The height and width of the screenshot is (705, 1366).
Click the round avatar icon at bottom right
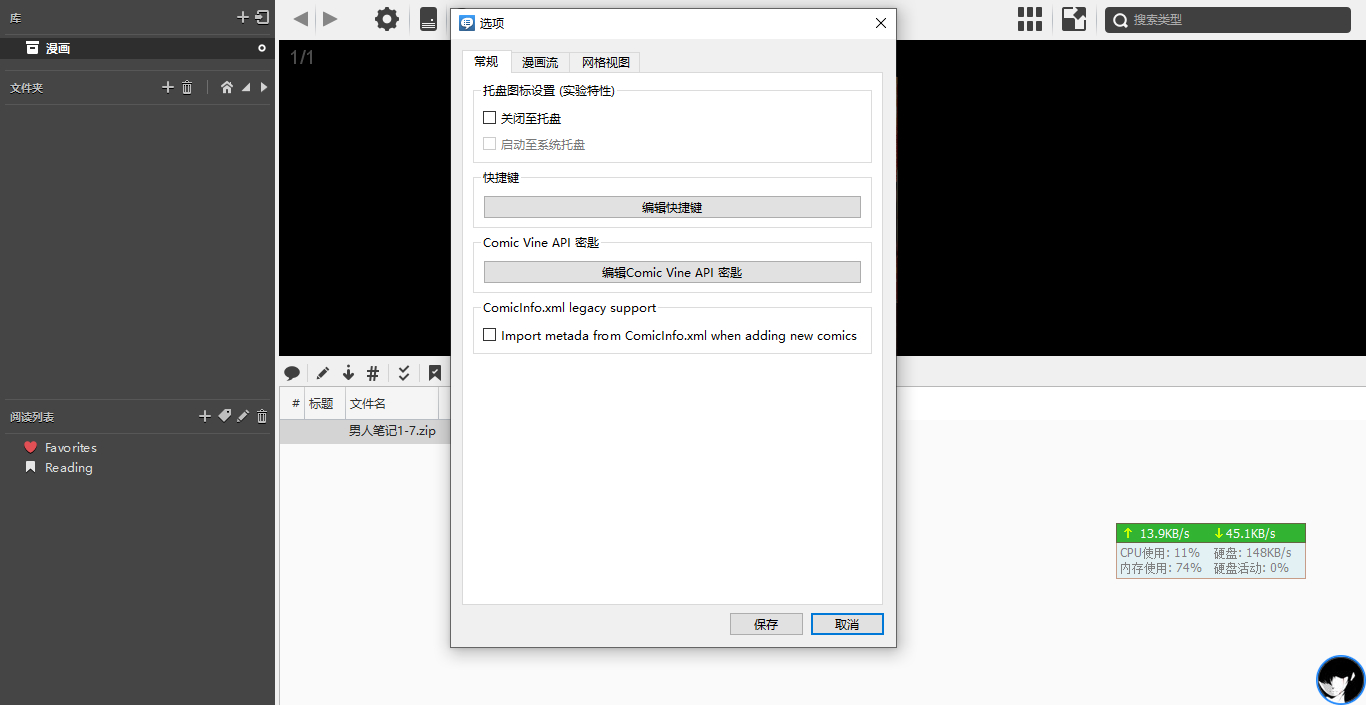click(1340, 680)
